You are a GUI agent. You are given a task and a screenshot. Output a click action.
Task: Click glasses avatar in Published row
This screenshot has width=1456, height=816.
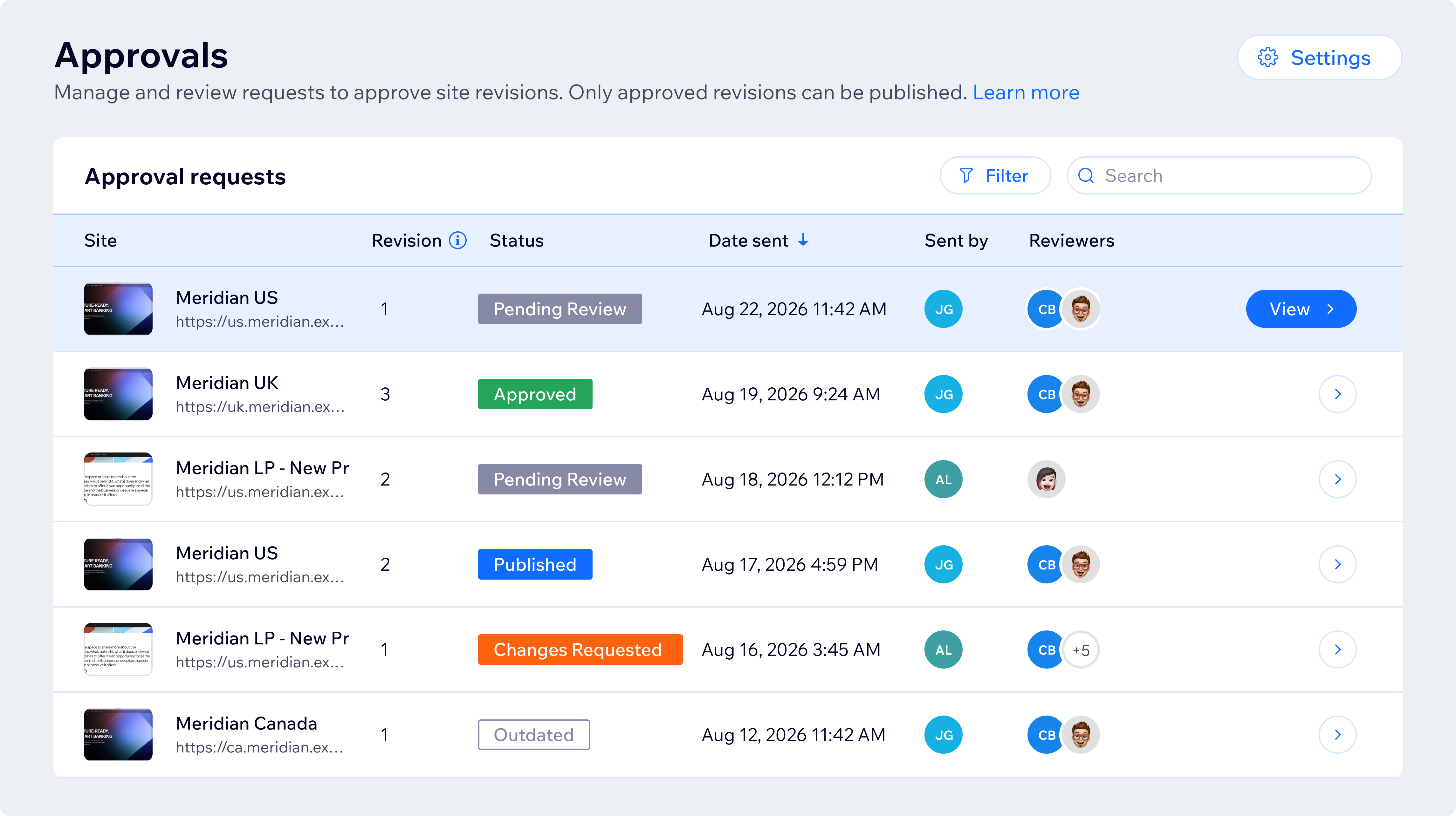1081,564
